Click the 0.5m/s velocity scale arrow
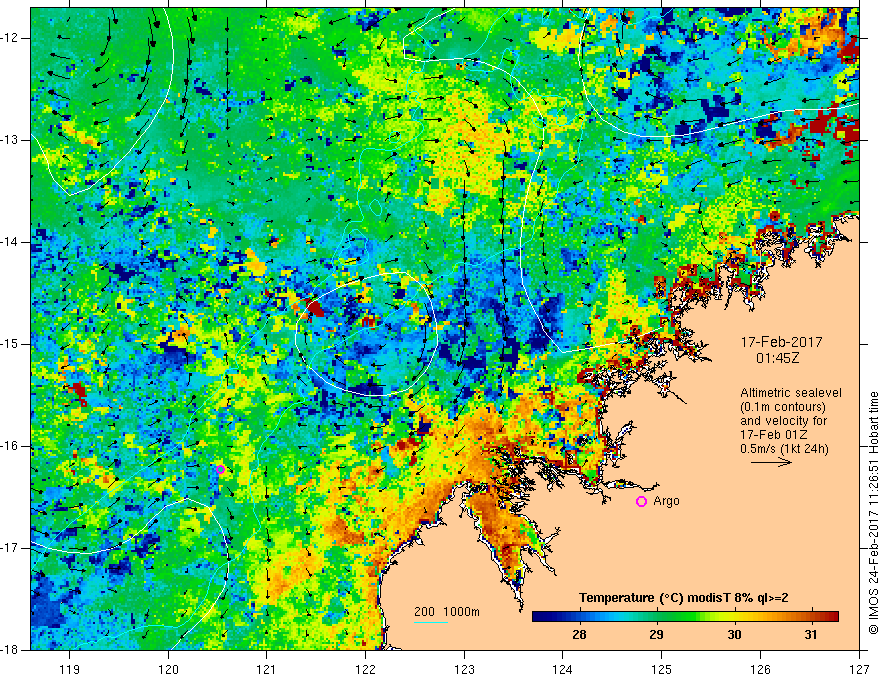The width and height of the screenshot is (880, 680). click(x=771, y=462)
